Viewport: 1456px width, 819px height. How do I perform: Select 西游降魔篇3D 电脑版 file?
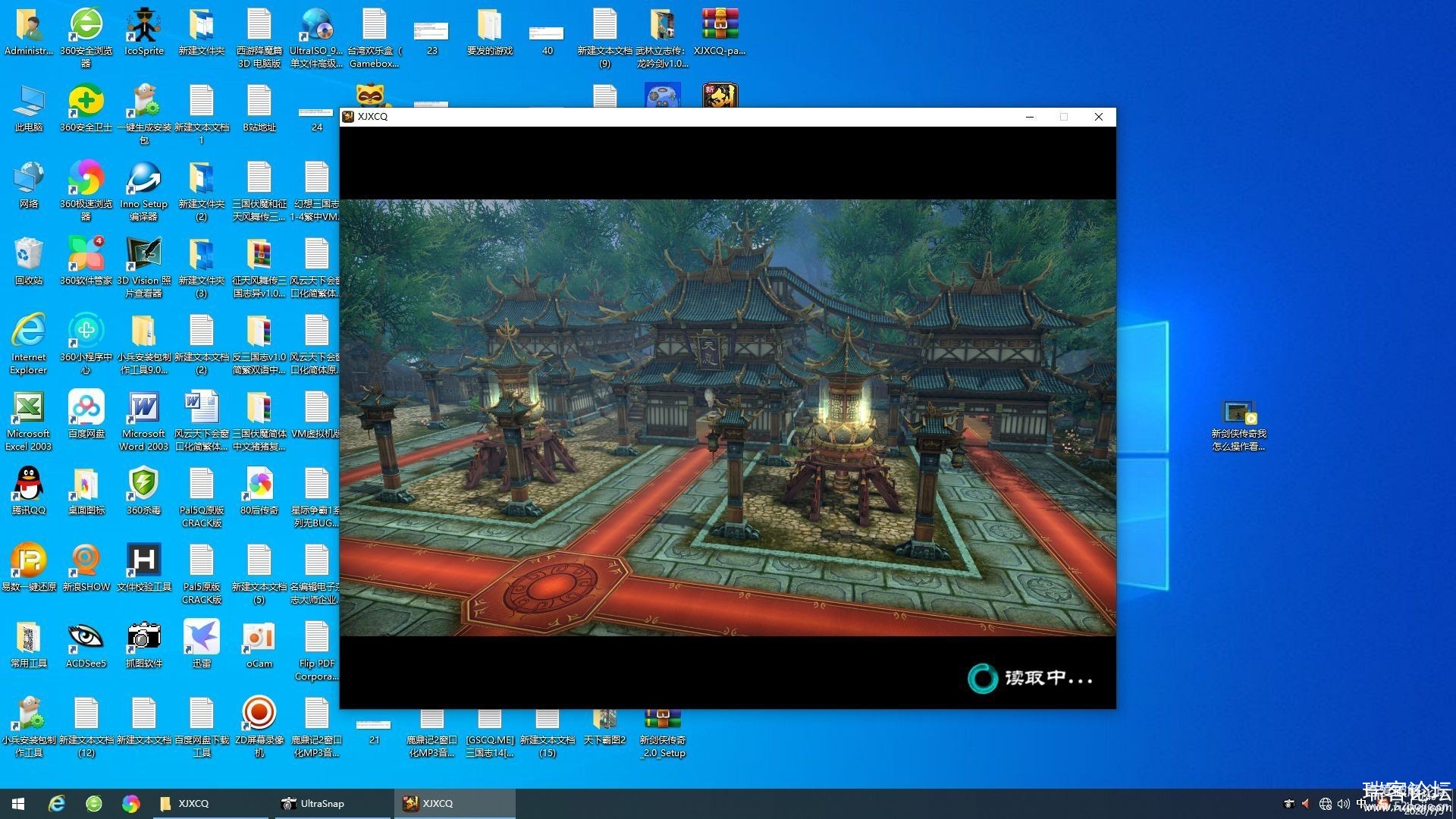point(259,38)
